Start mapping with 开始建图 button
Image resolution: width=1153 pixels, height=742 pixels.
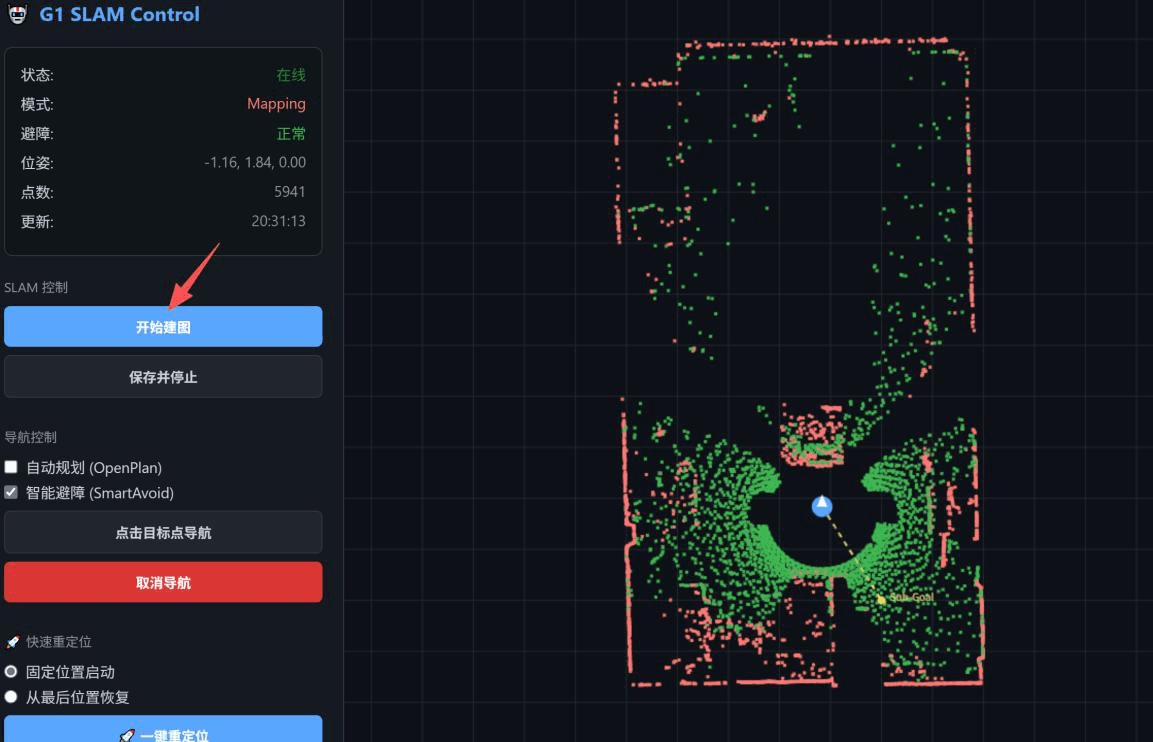point(163,327)
